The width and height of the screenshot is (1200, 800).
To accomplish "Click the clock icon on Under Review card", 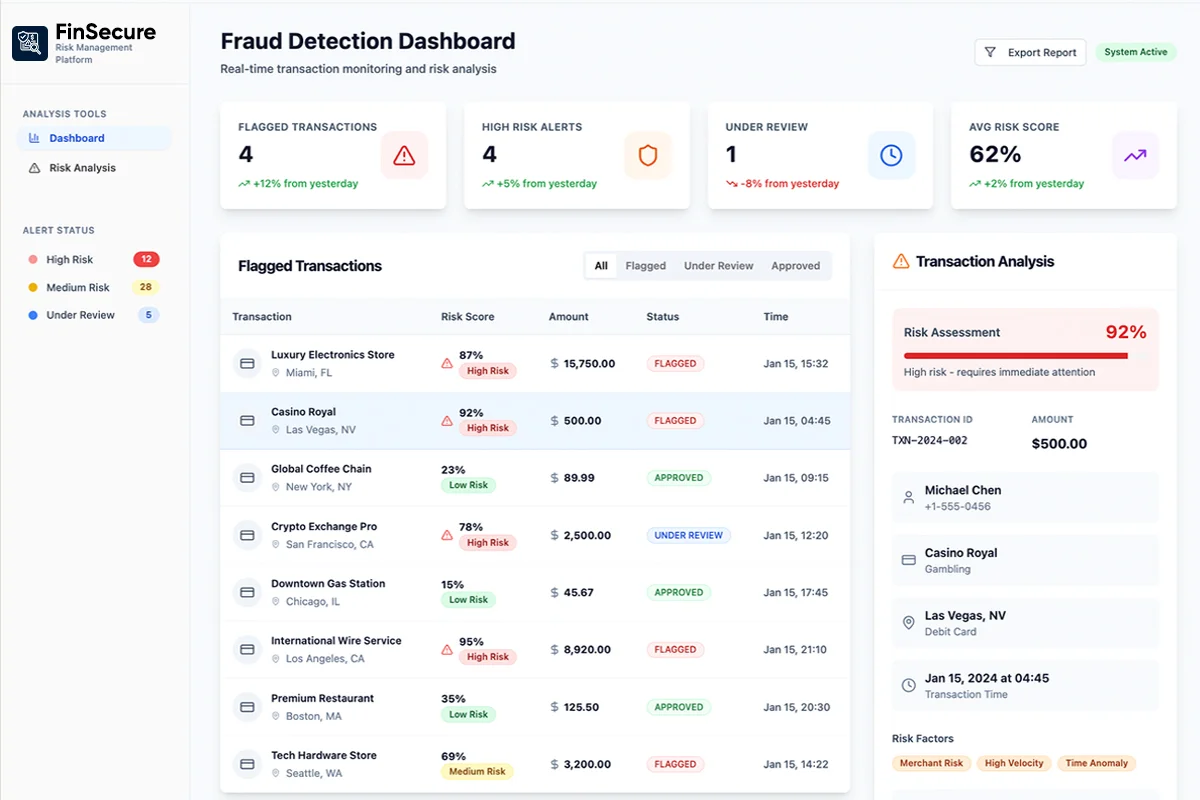I will pos(891,155).
